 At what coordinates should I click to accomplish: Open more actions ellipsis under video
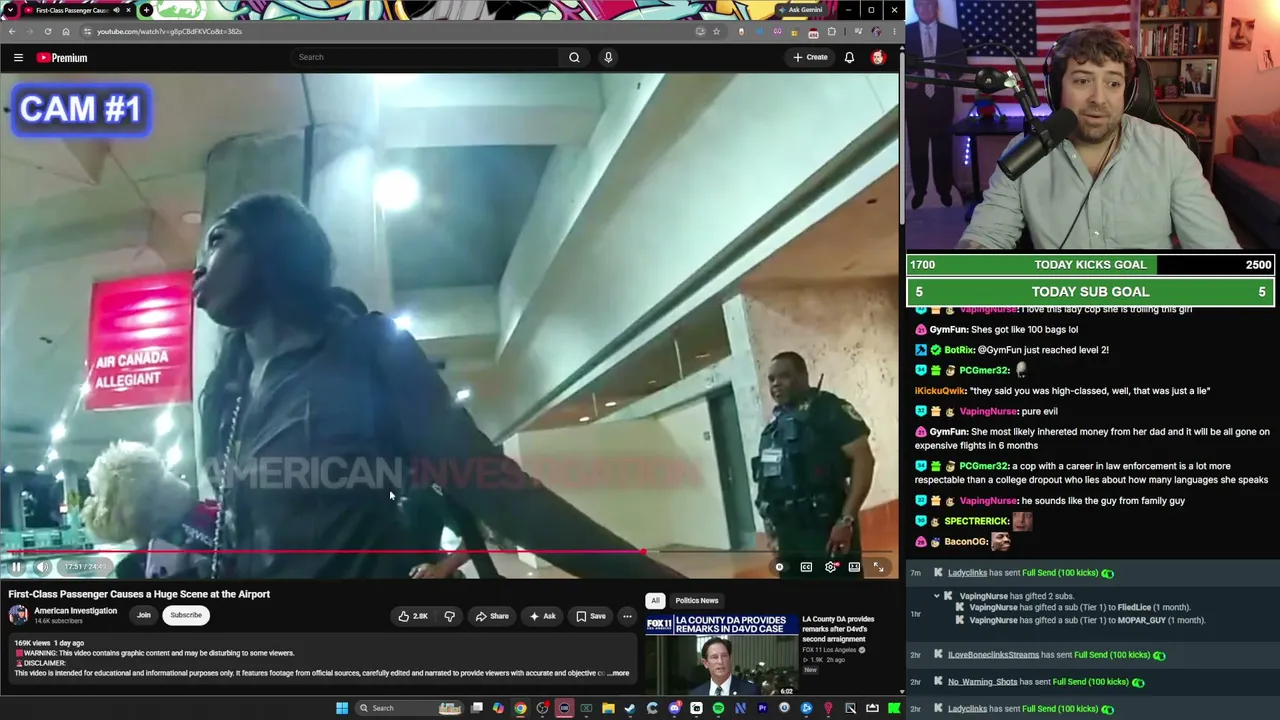(x=627, y=616)
